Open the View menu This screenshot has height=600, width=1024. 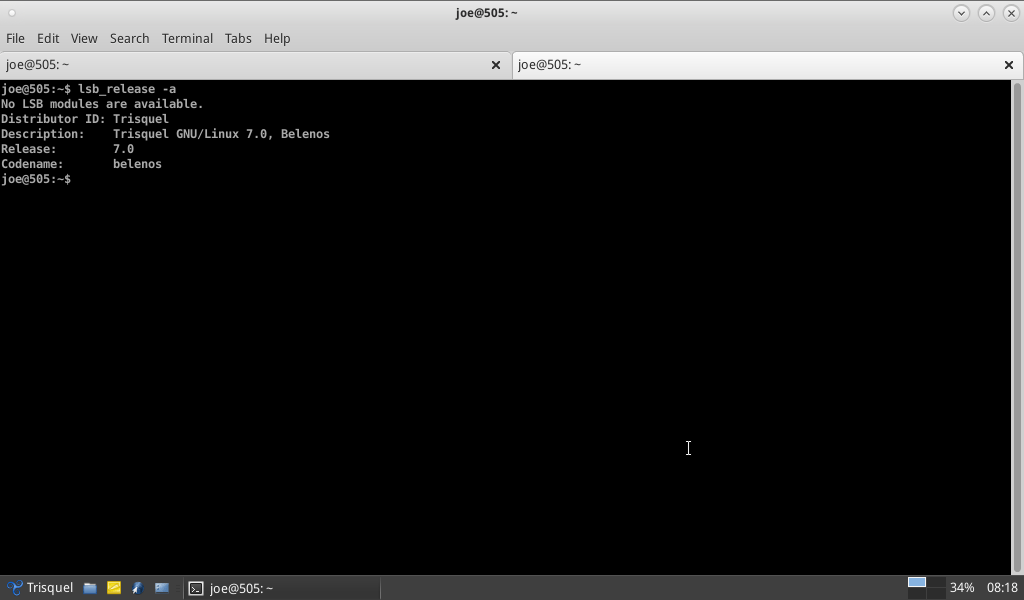click(84, 39)
